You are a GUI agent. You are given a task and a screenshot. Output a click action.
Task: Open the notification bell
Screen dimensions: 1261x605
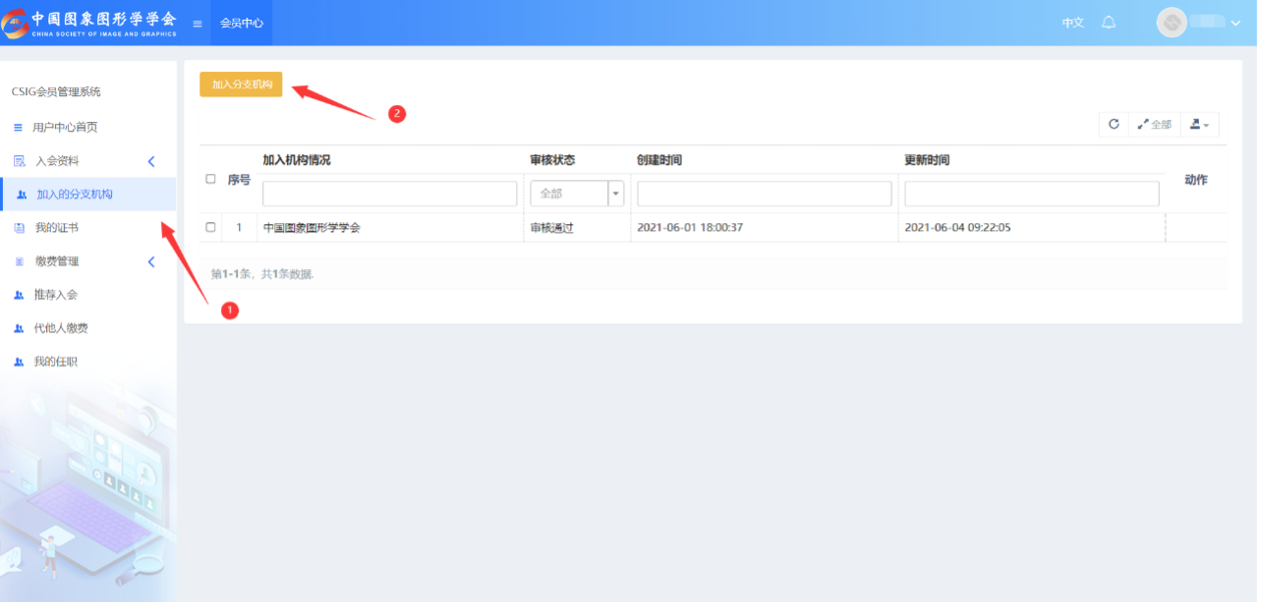pyautogui.click(x=1108, y=22)
